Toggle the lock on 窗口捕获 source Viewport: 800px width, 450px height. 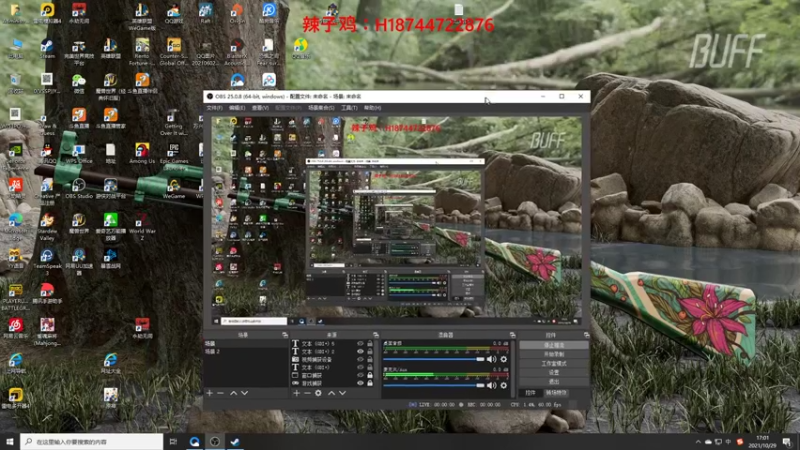pos(370,375)
